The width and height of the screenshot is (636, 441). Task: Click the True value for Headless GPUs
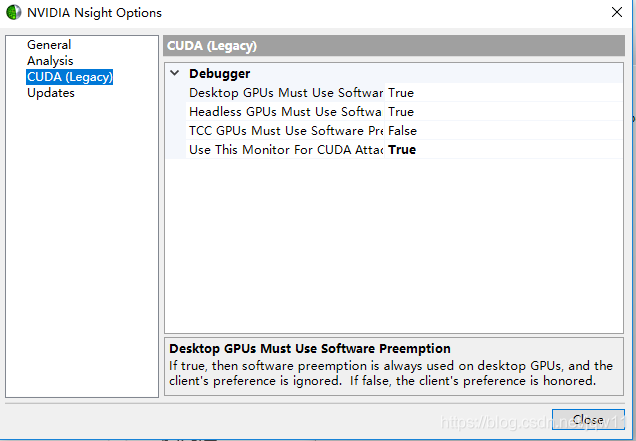coord(401,112)
